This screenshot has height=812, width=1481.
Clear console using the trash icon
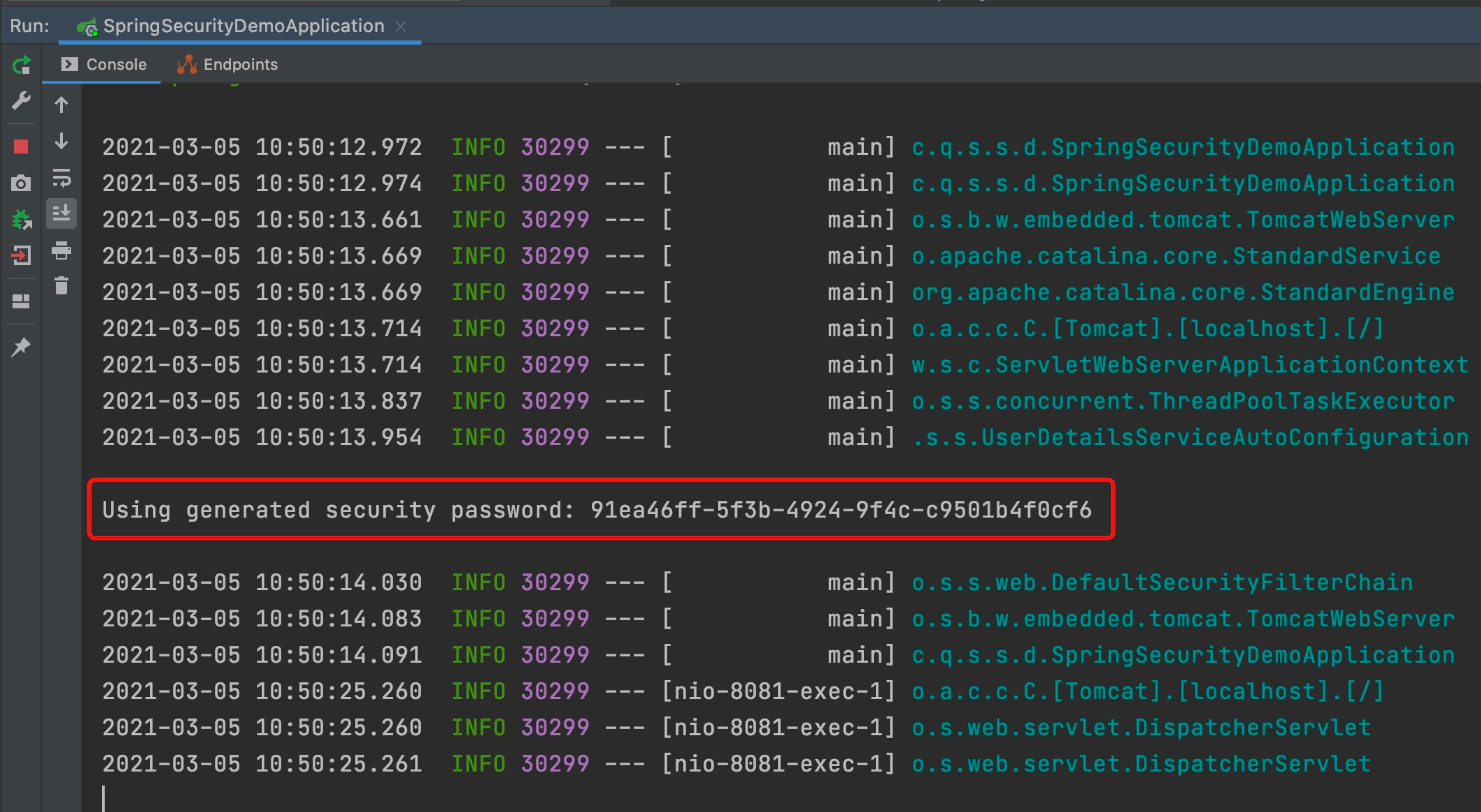[61, 286]
